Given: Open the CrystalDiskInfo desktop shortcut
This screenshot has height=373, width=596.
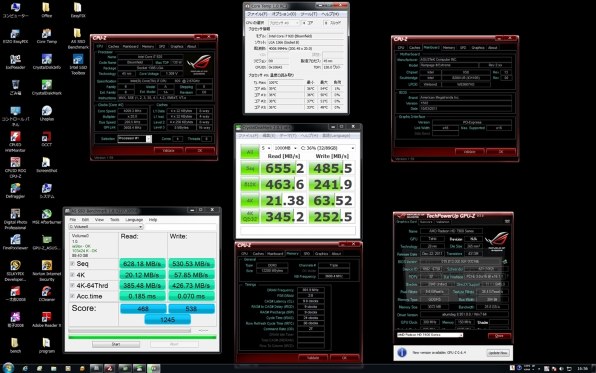Looking at the screenshot, I should (47, 62).
